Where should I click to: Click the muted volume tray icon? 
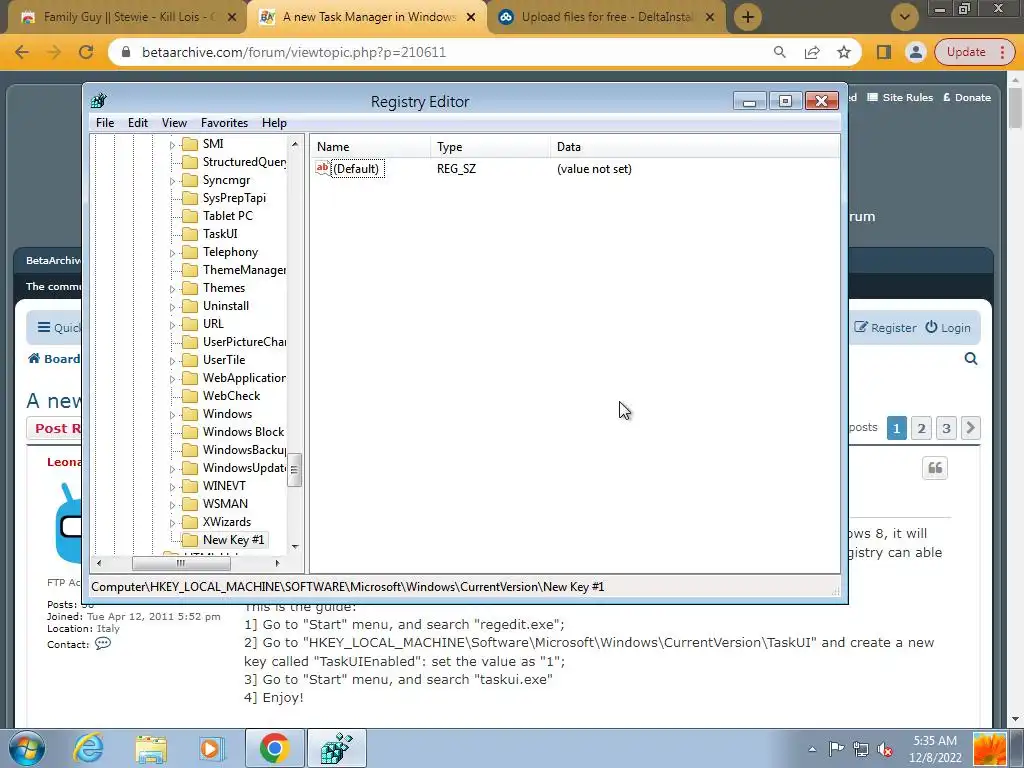click(886, 749)
